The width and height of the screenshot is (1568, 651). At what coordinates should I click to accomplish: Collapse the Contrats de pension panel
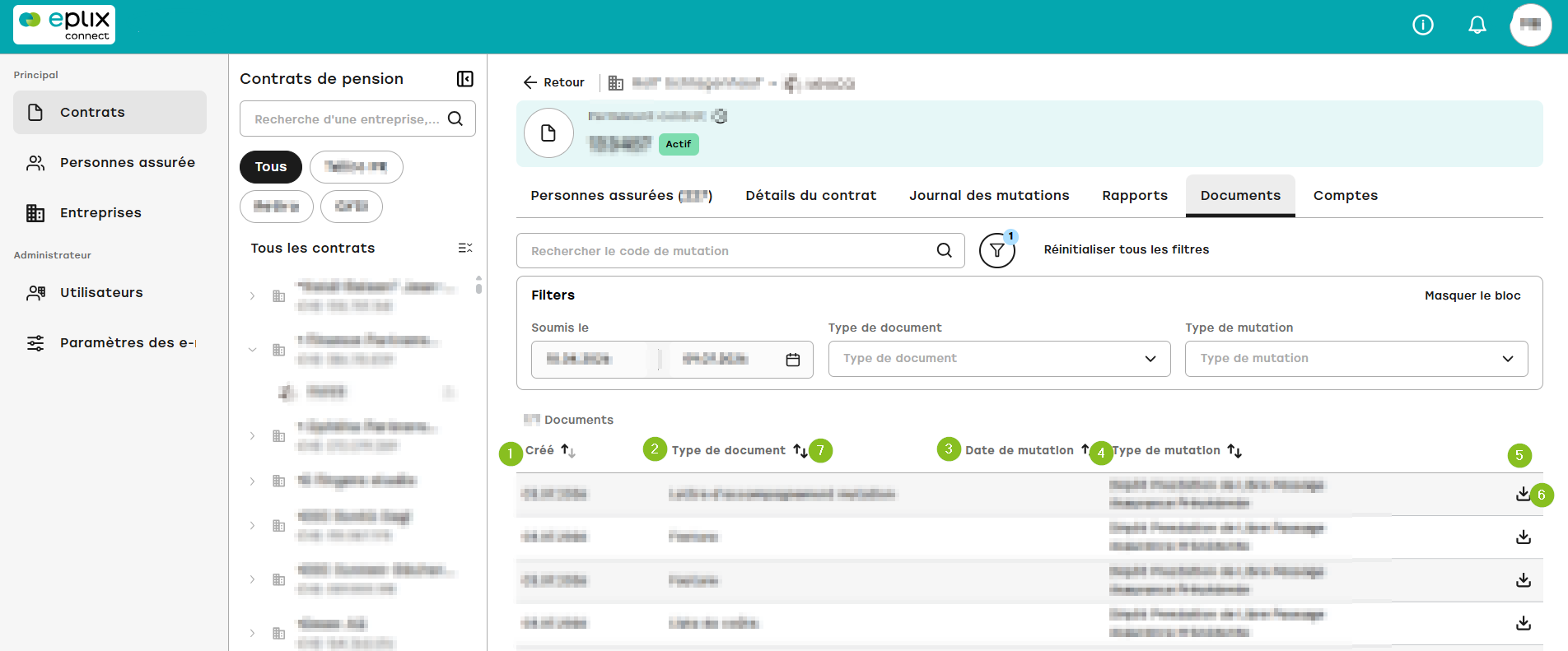[465, 79]
